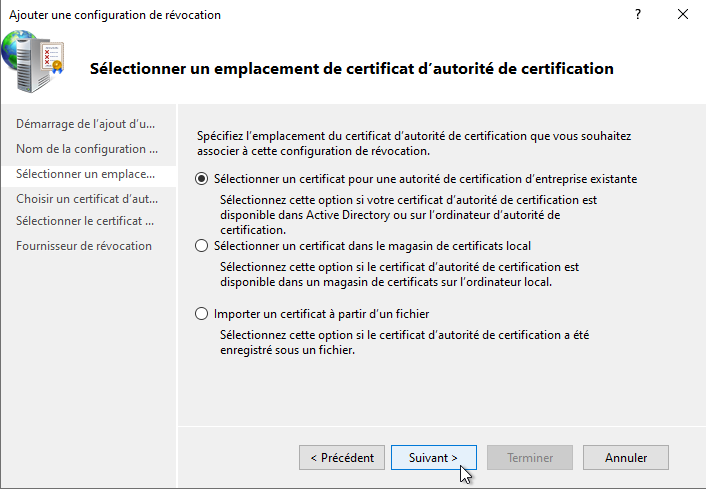This screenshot has height=490, width=706.
Task: Click the Spécifiez l'emplacement instruction text
Action: pos(414,143)
